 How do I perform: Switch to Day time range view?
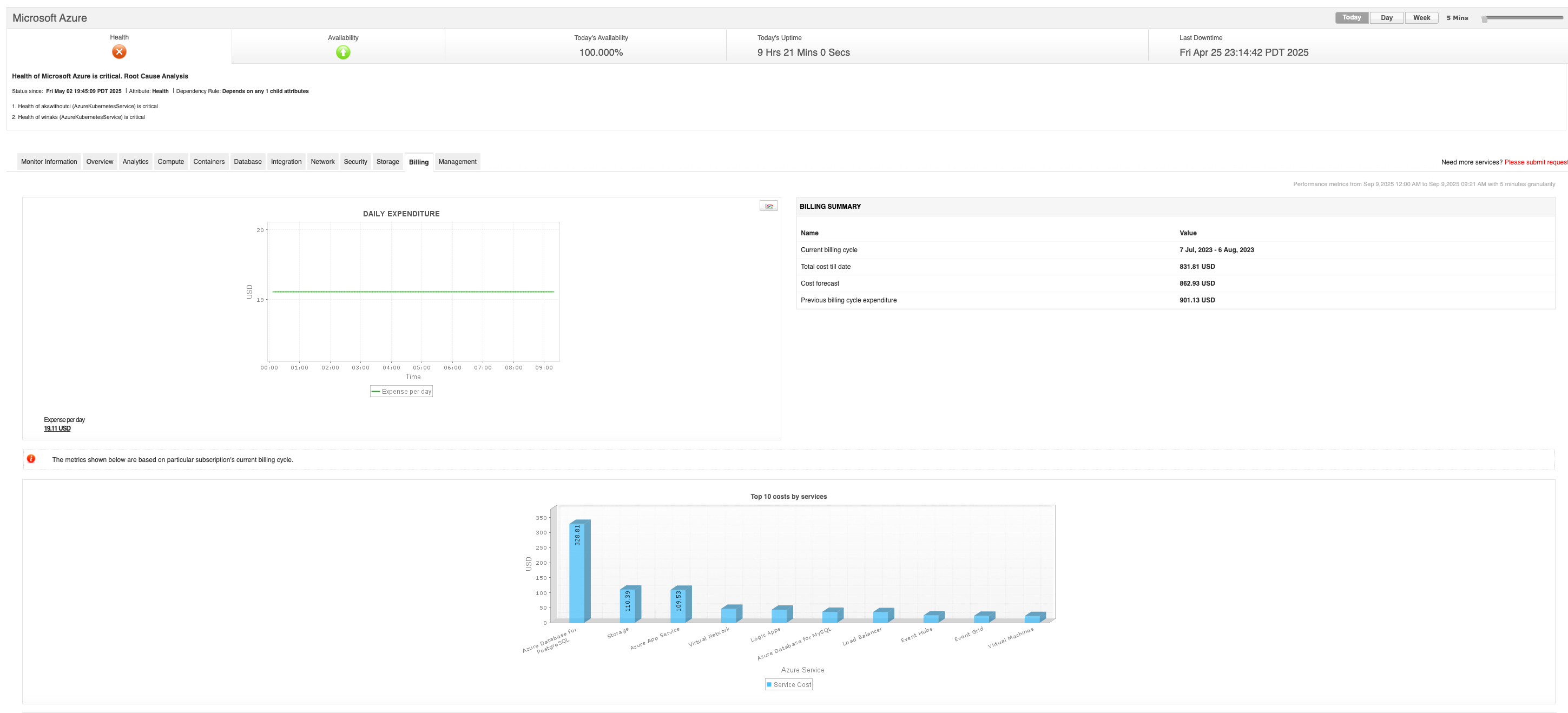[x=1386, y=17]
